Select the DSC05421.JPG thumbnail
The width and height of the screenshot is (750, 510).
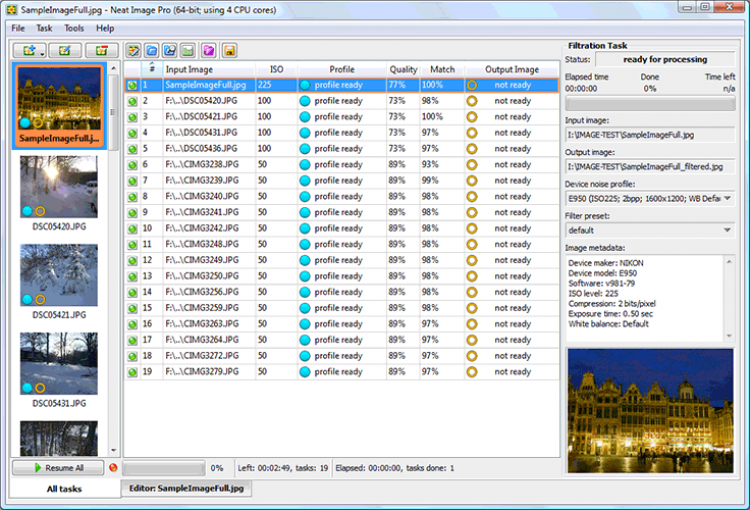pos(59,282)
